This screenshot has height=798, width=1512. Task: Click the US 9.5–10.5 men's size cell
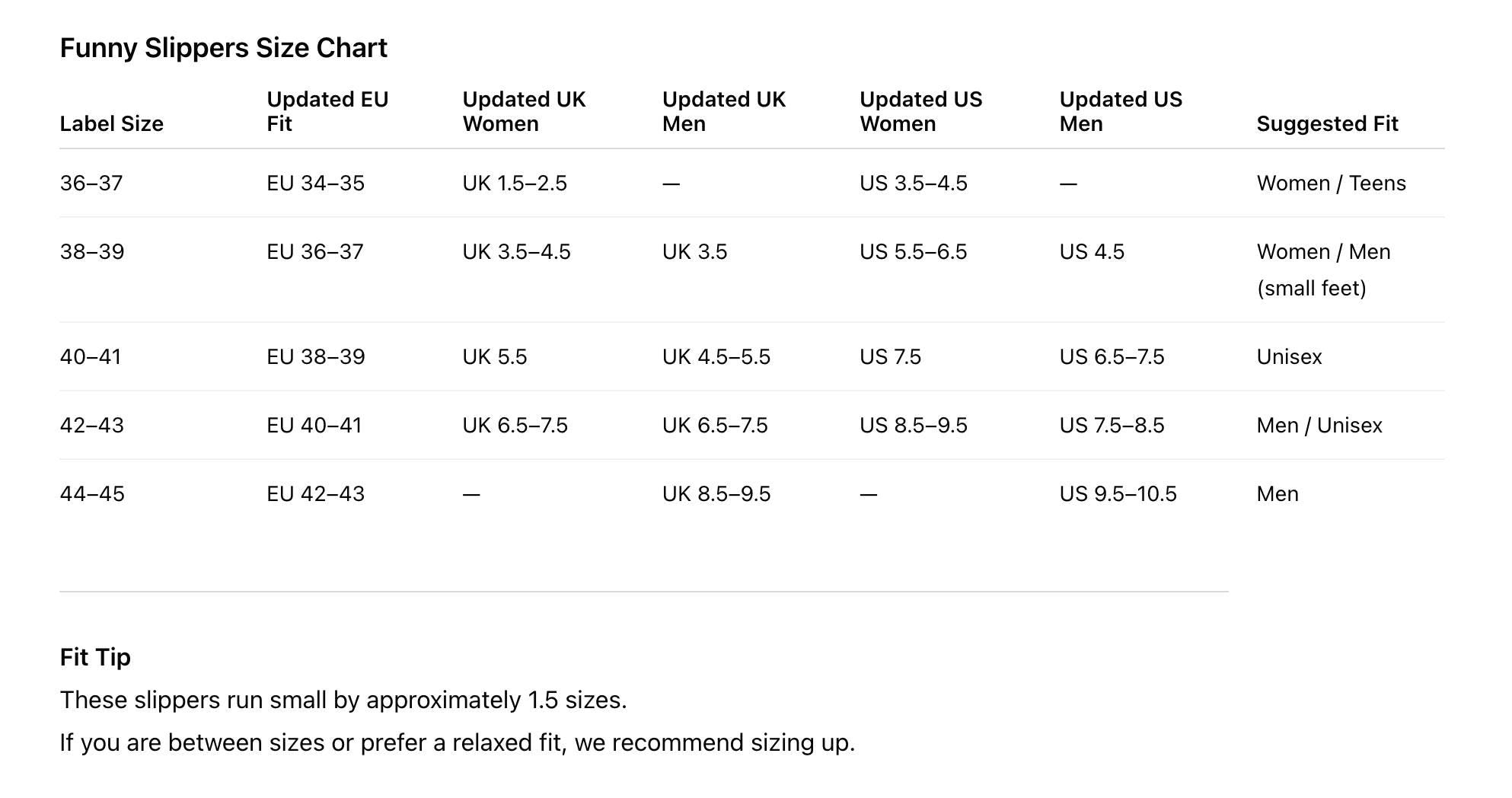point(1118,494)
